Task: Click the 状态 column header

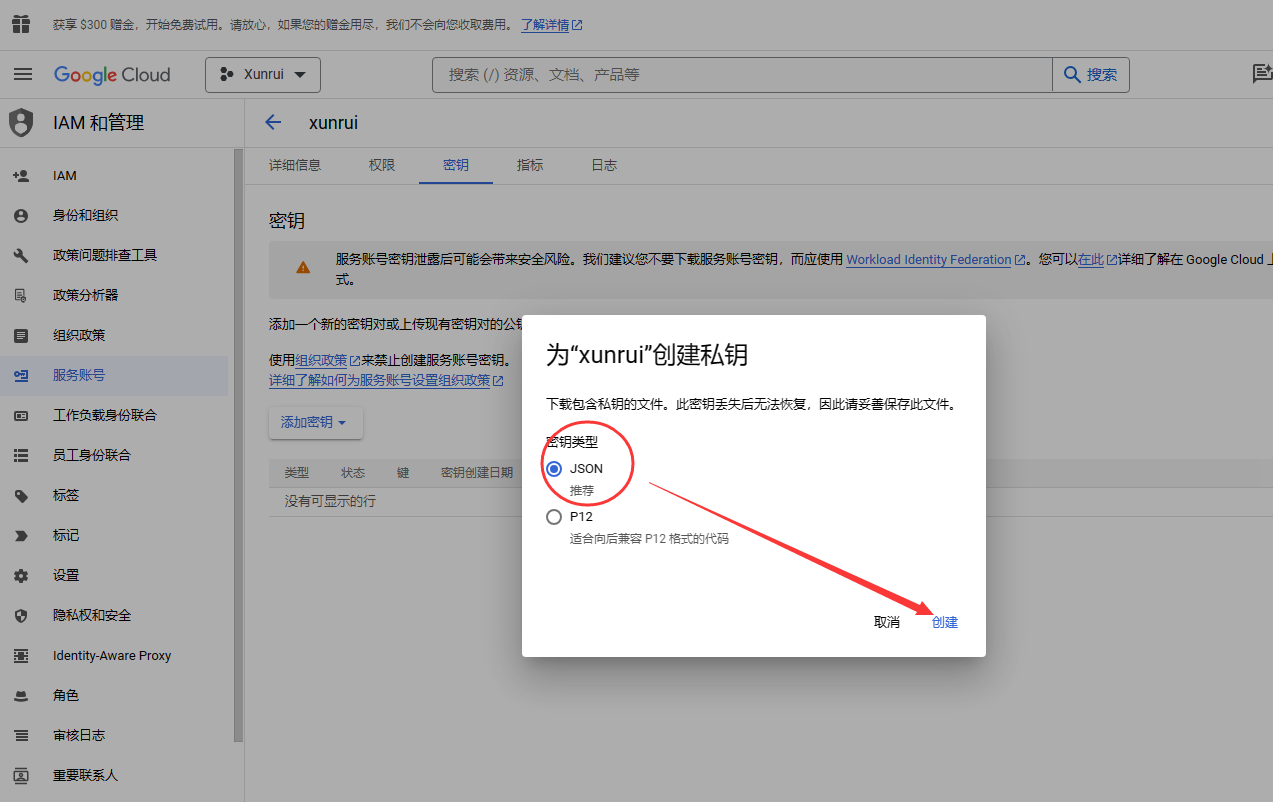Action: [353, 473]
